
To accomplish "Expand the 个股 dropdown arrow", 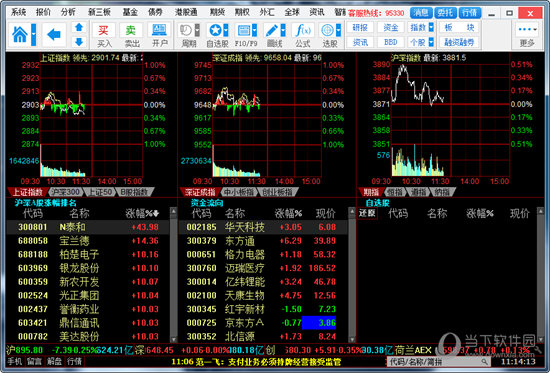I will 431,42.
